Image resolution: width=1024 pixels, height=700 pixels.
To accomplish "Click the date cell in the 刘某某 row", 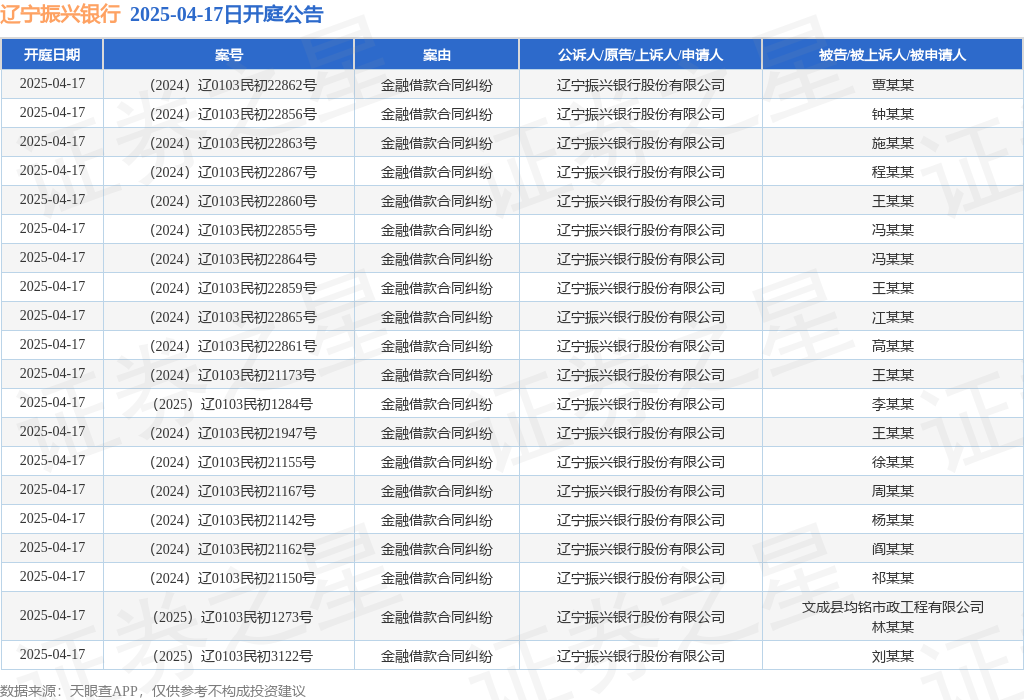I will click(x=52, y=654).
